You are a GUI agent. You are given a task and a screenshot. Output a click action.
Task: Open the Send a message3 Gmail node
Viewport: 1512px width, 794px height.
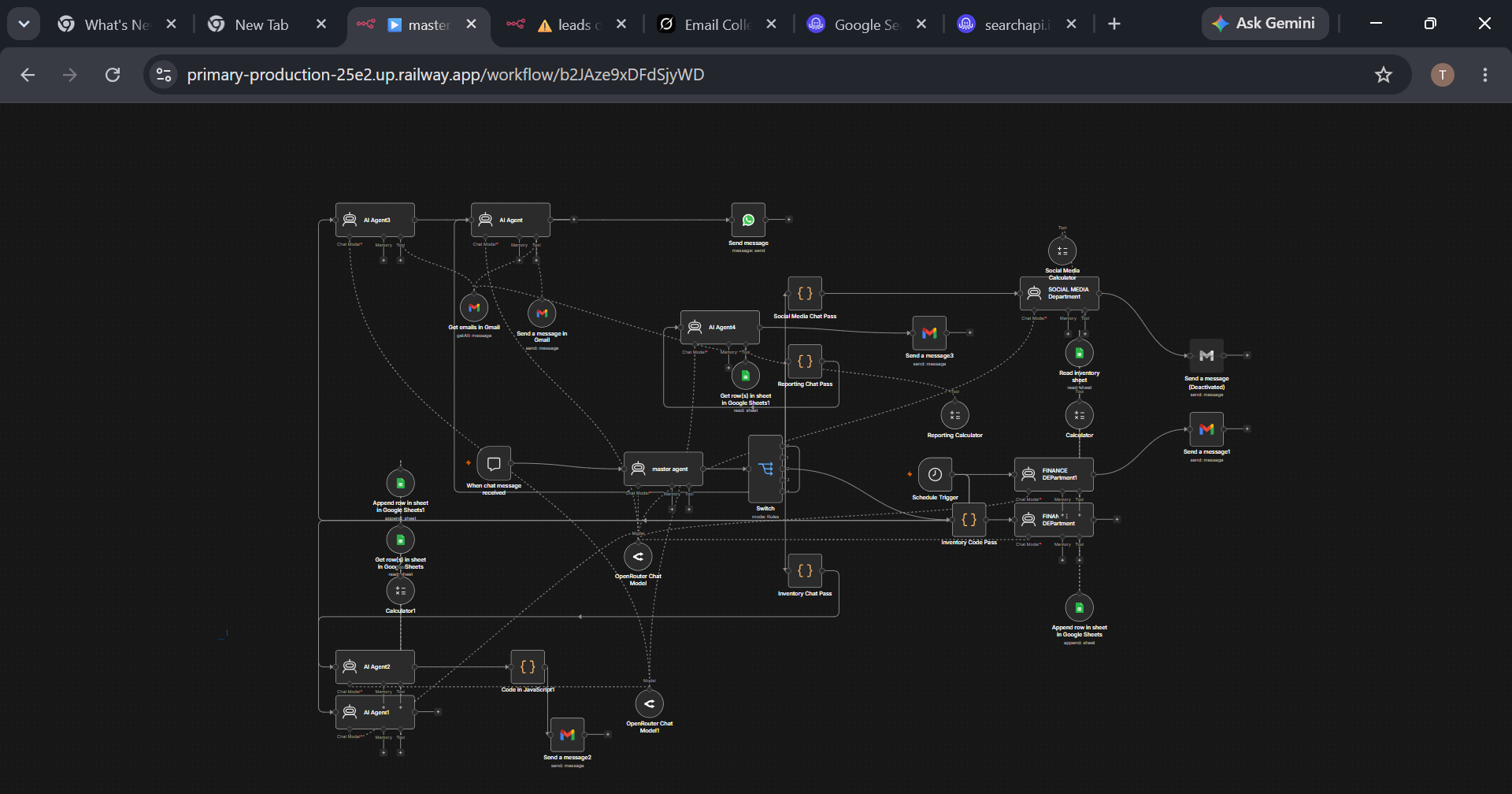pos(929,333)
